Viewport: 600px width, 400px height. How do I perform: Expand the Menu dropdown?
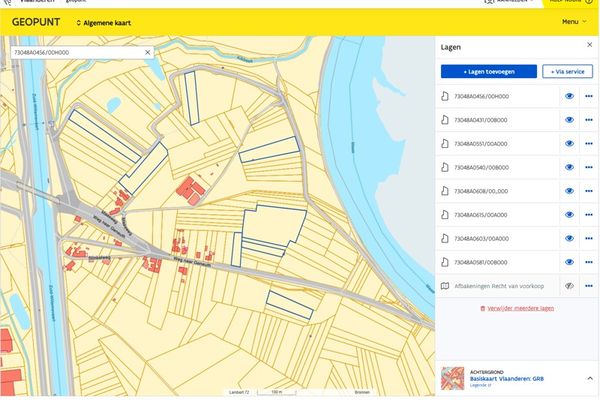(573, 21)
